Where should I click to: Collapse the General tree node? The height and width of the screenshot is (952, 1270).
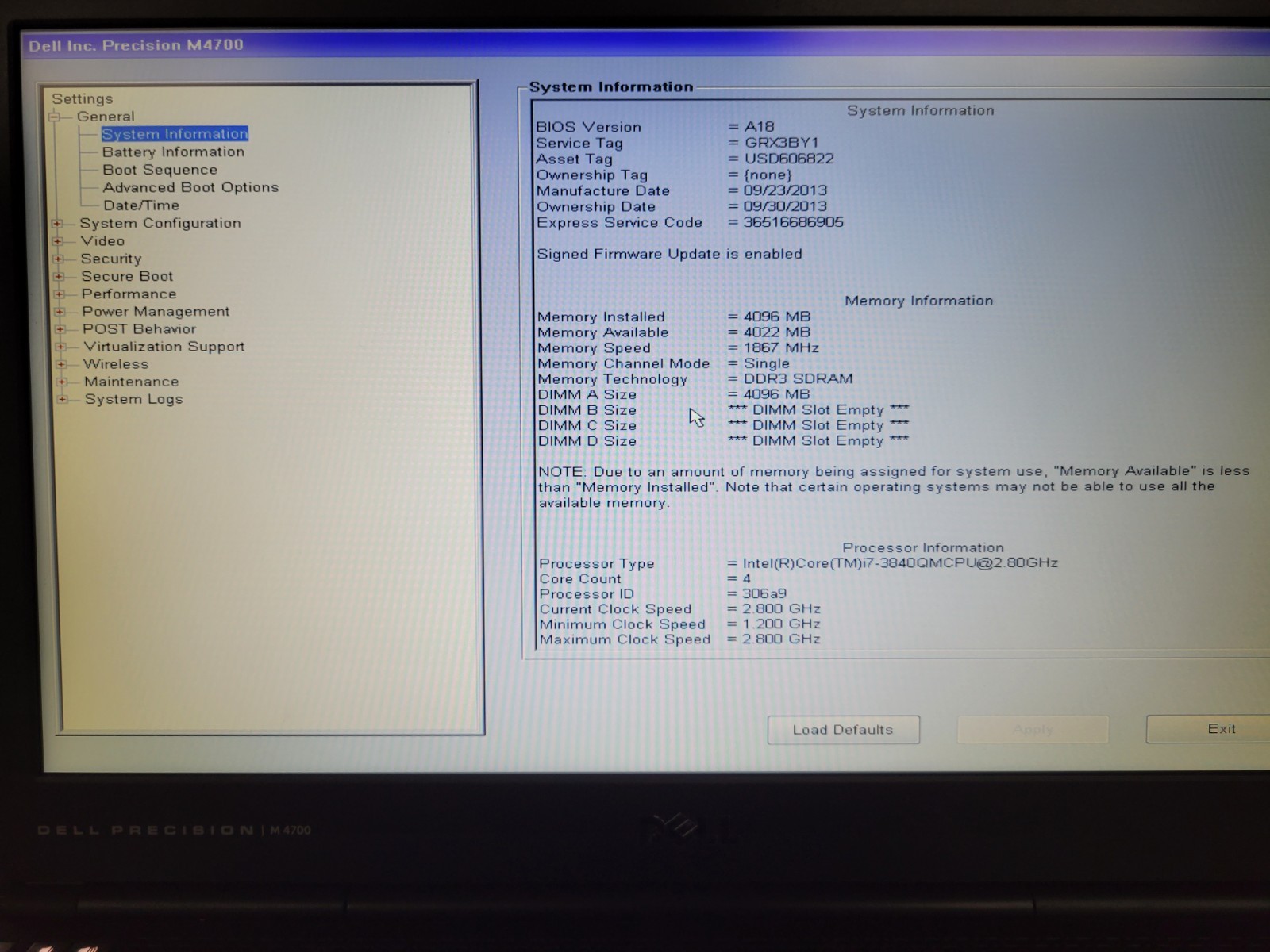click(55, 117)
